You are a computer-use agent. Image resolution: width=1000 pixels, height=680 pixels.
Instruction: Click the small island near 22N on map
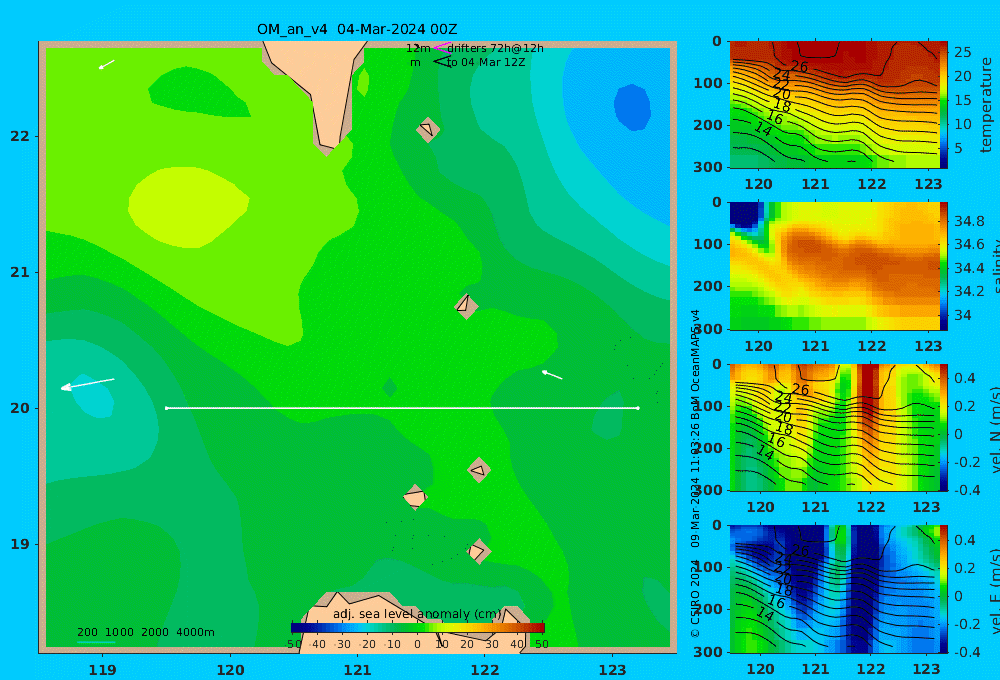pos(428,129)
